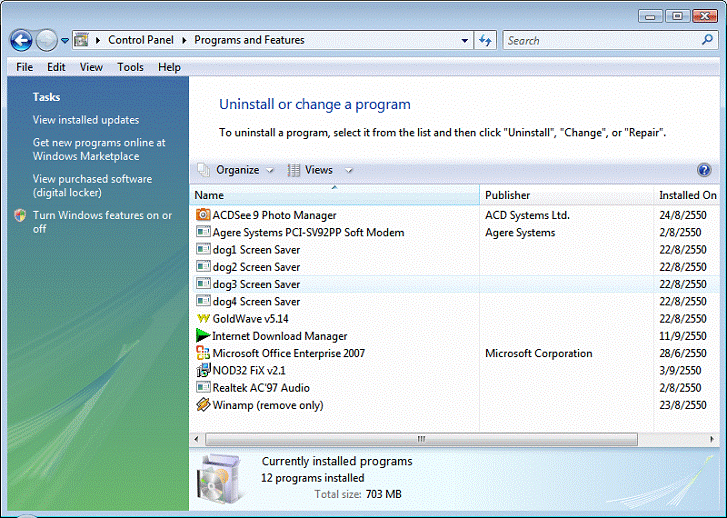727x518 pixels.
Task: Click the 28/6/2550 installed date
Action: pyautogui.click(x=682, y=353)
